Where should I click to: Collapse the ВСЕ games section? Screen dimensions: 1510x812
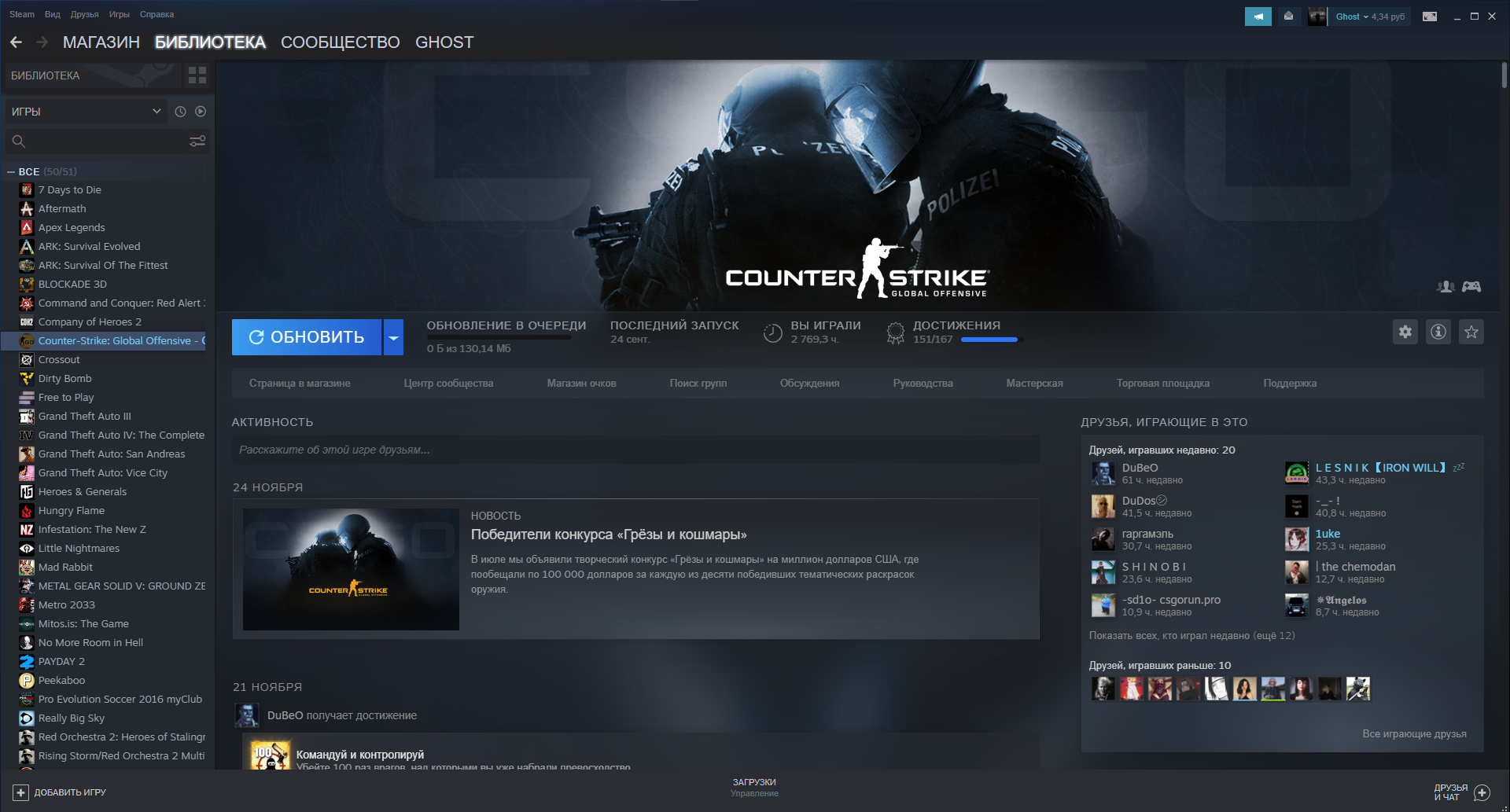[x=11, y=171]
